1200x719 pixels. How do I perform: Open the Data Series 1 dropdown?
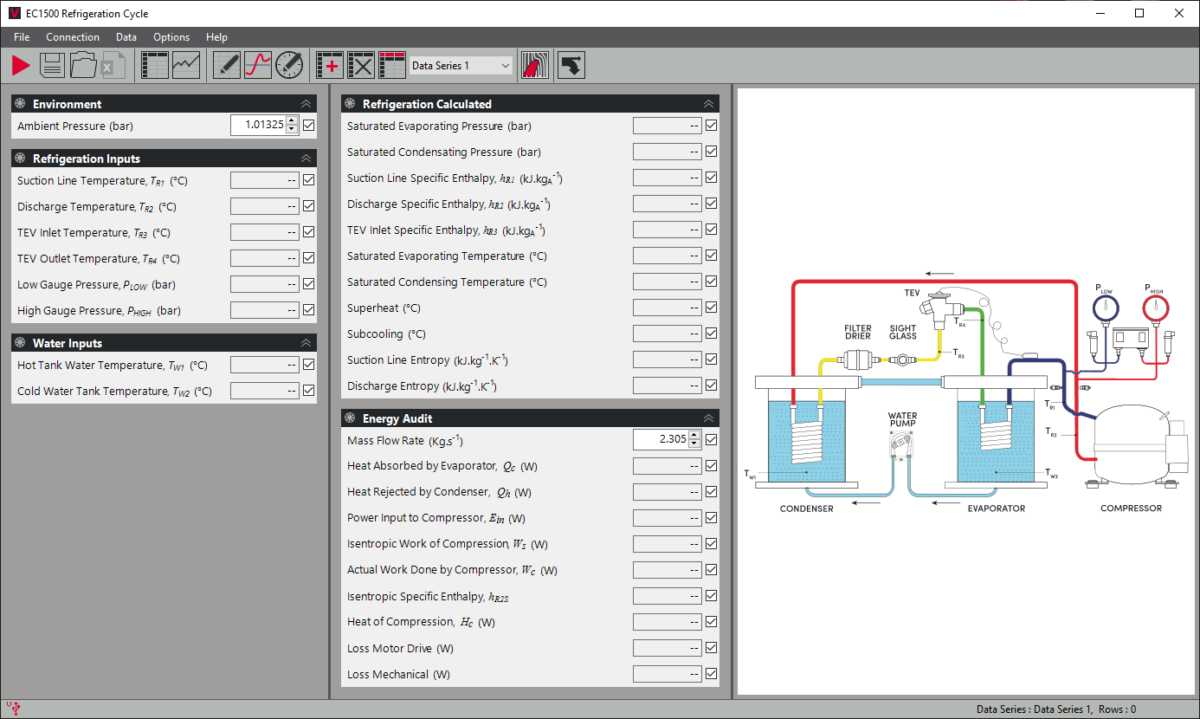(x=461, y=66)
